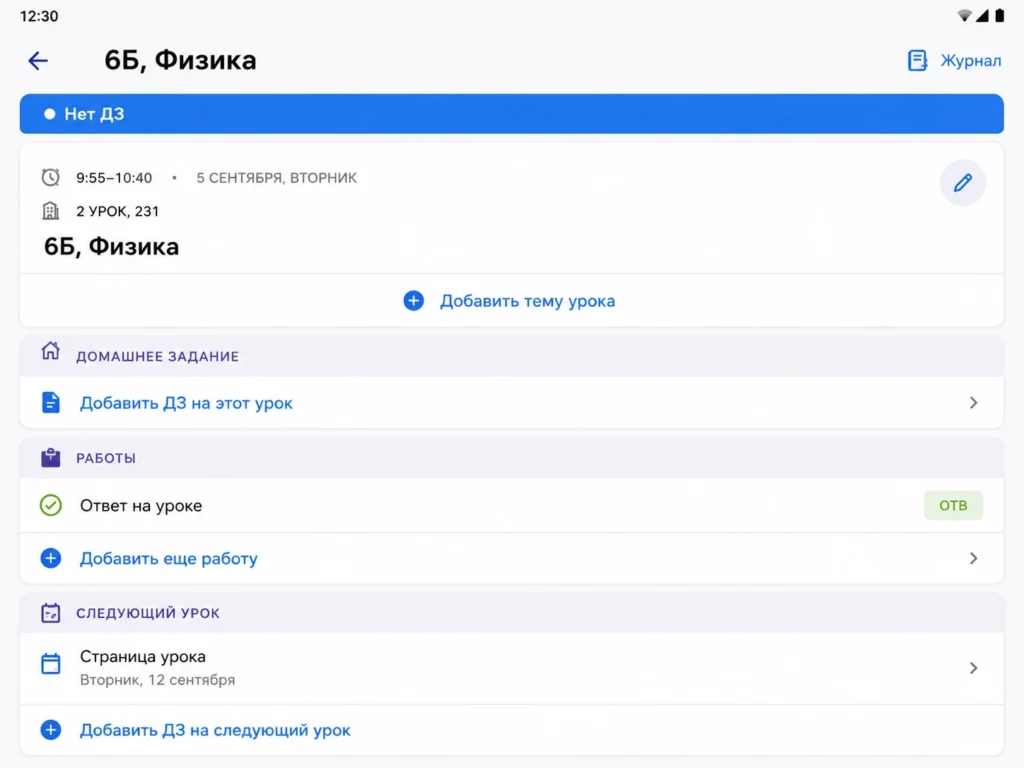The height and width of the screenshot is (768, 1024).
Task: Click the cellular signal status icon
Action: (x=982, y=16)
